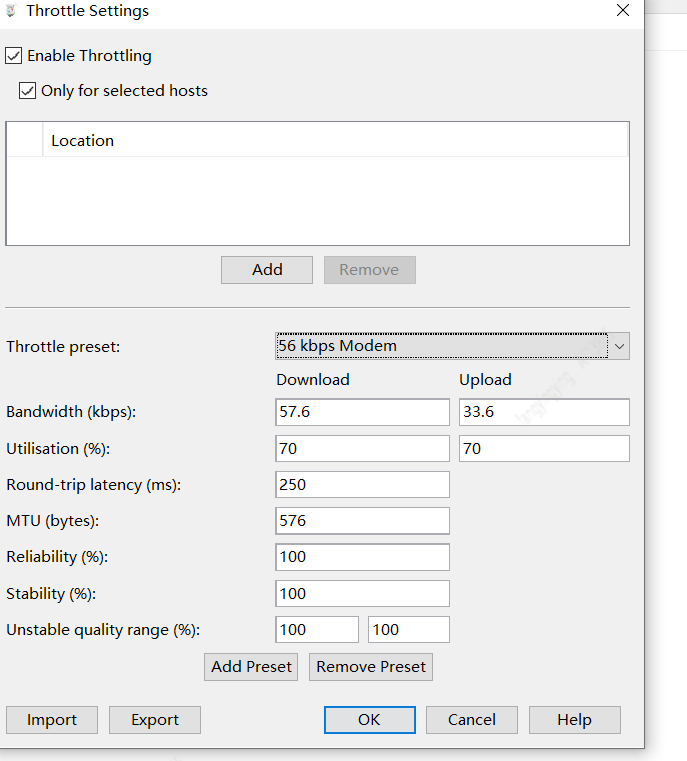Click the Round-trip latency (ms) label

94,485
